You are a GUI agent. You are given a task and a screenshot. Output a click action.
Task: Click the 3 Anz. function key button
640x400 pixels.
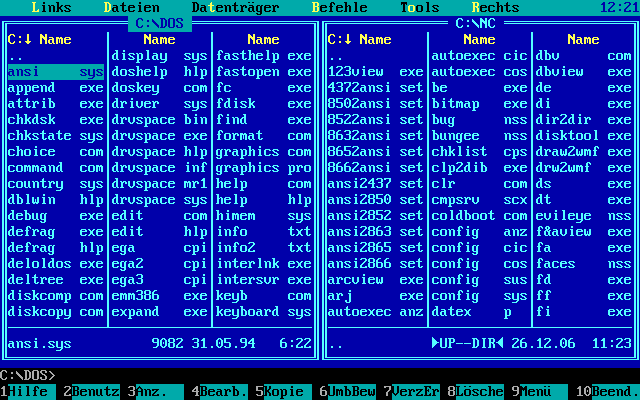tap(156, 392)
